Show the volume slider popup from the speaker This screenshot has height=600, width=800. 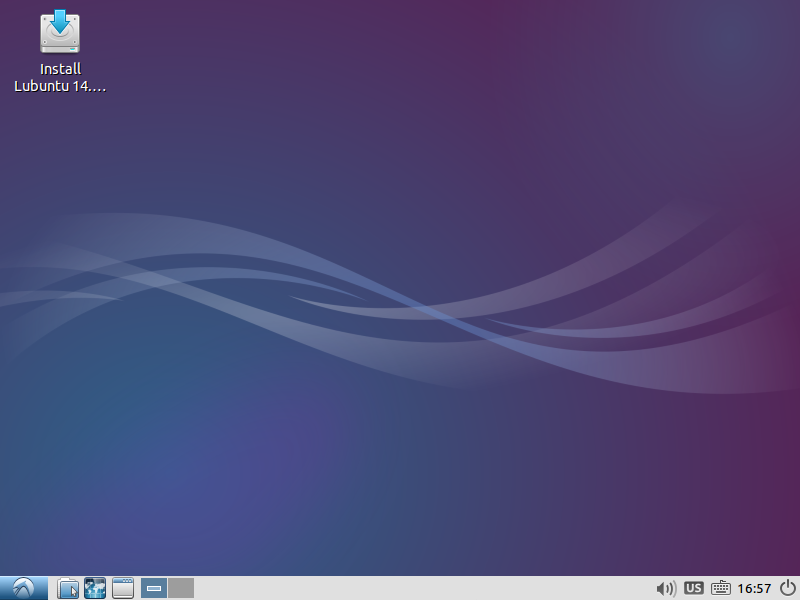click(x=666, y=588)
